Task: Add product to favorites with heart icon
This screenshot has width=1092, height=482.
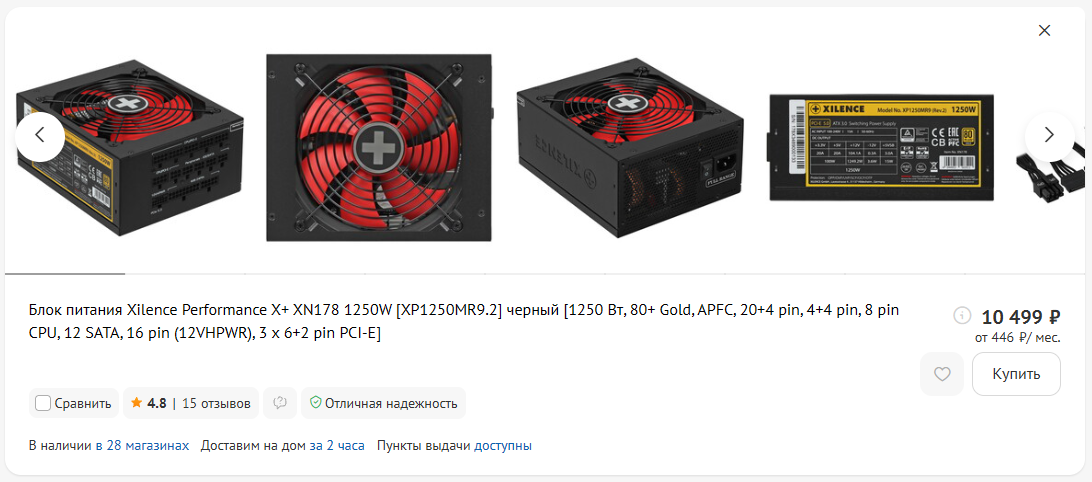Action: coord(942,374)
